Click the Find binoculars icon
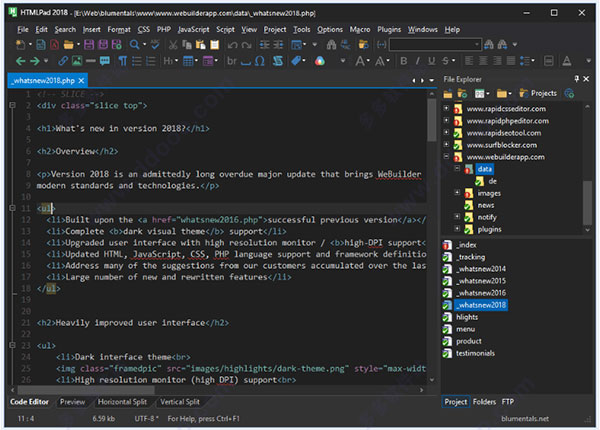 click(x=331, y=45)
